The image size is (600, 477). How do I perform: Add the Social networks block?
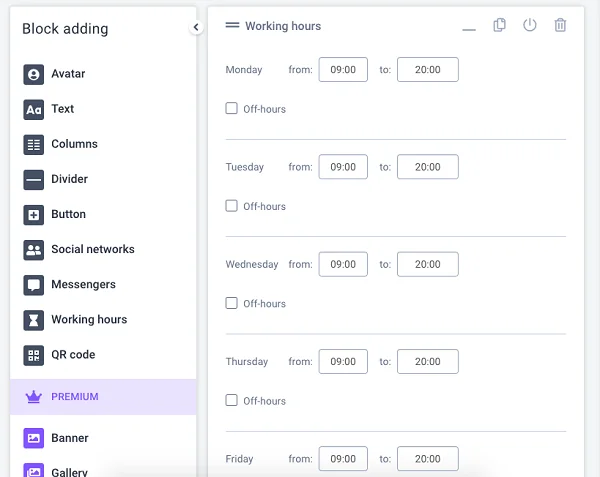coord(79,250)
